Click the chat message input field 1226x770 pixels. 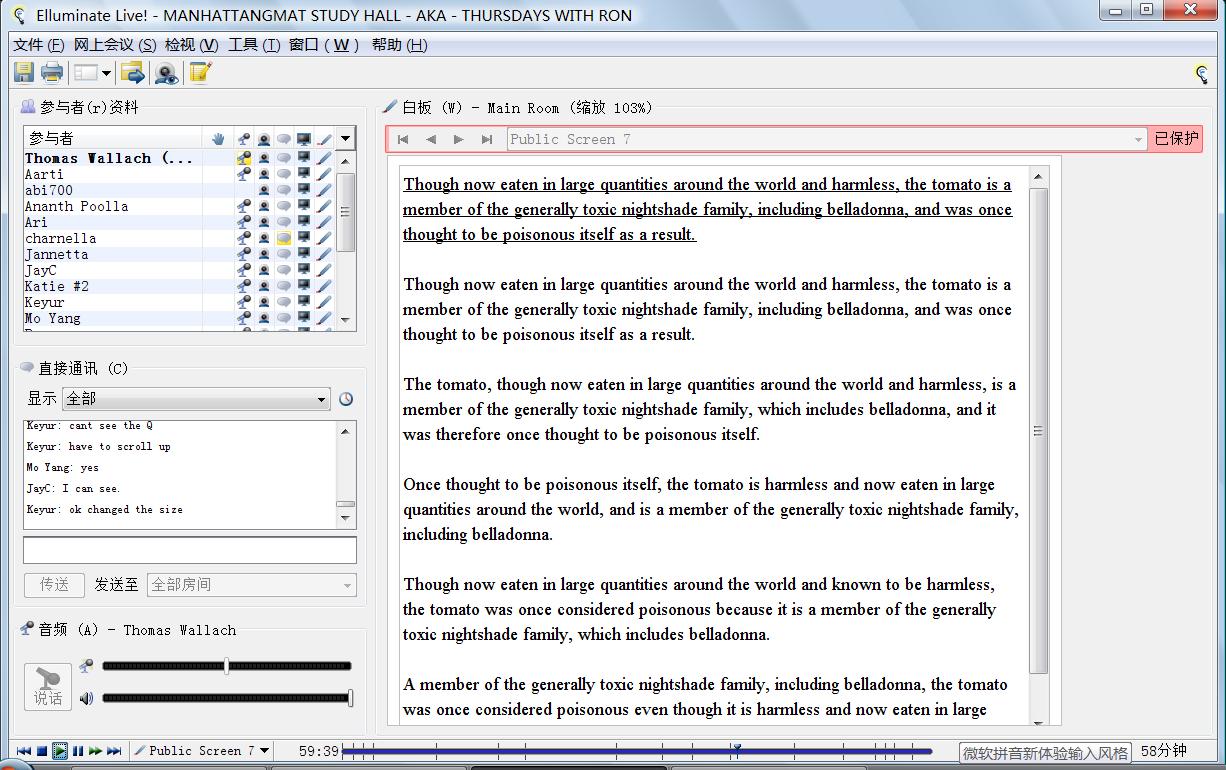point(190,551)
